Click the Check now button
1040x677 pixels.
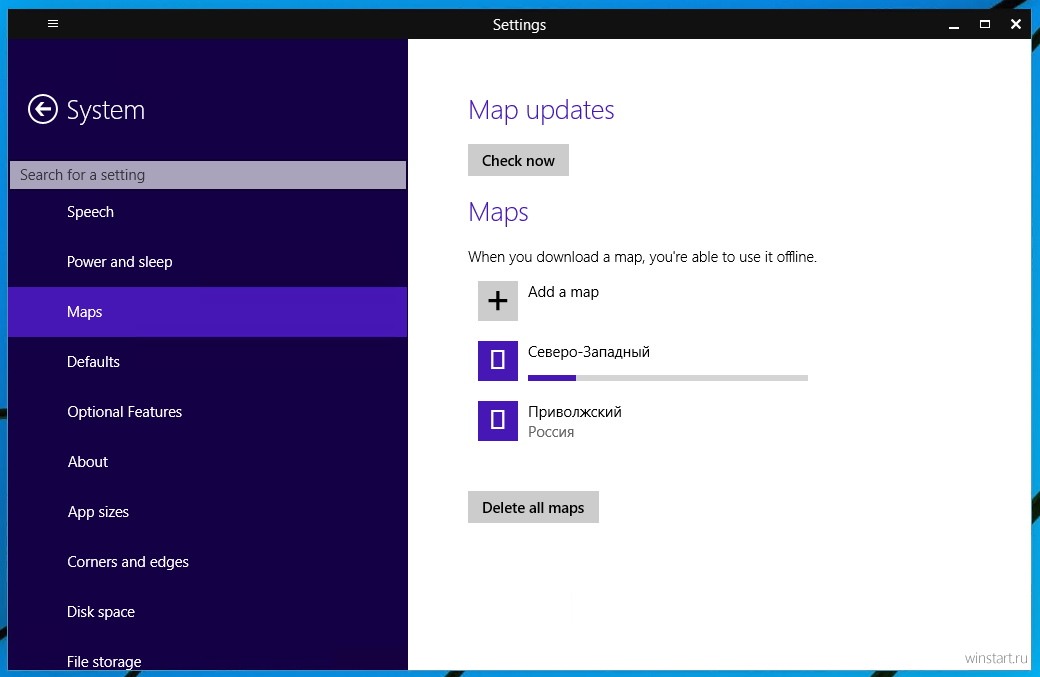518,160
